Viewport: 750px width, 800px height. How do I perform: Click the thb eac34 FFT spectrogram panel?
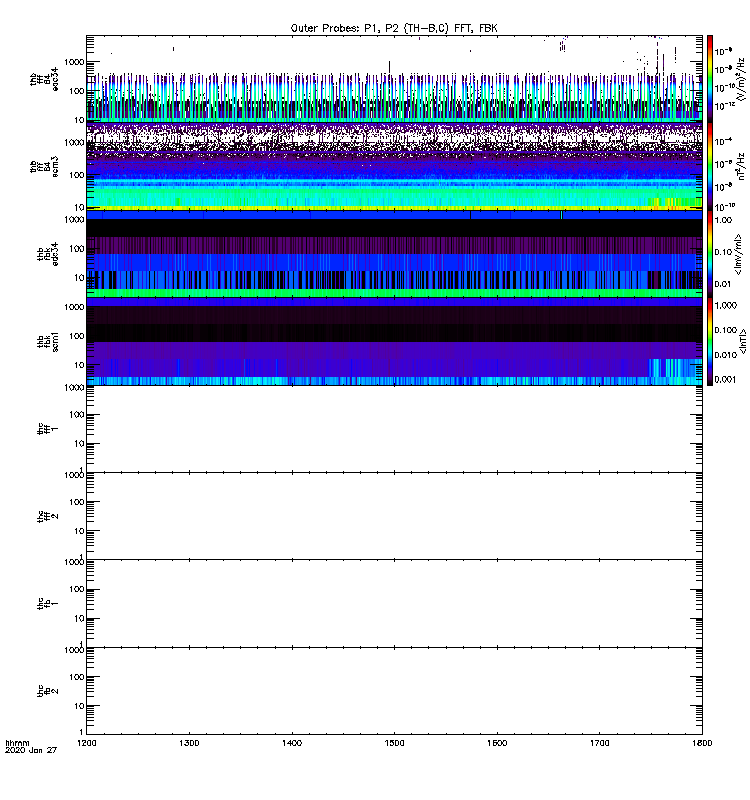[x=394, y=78]
